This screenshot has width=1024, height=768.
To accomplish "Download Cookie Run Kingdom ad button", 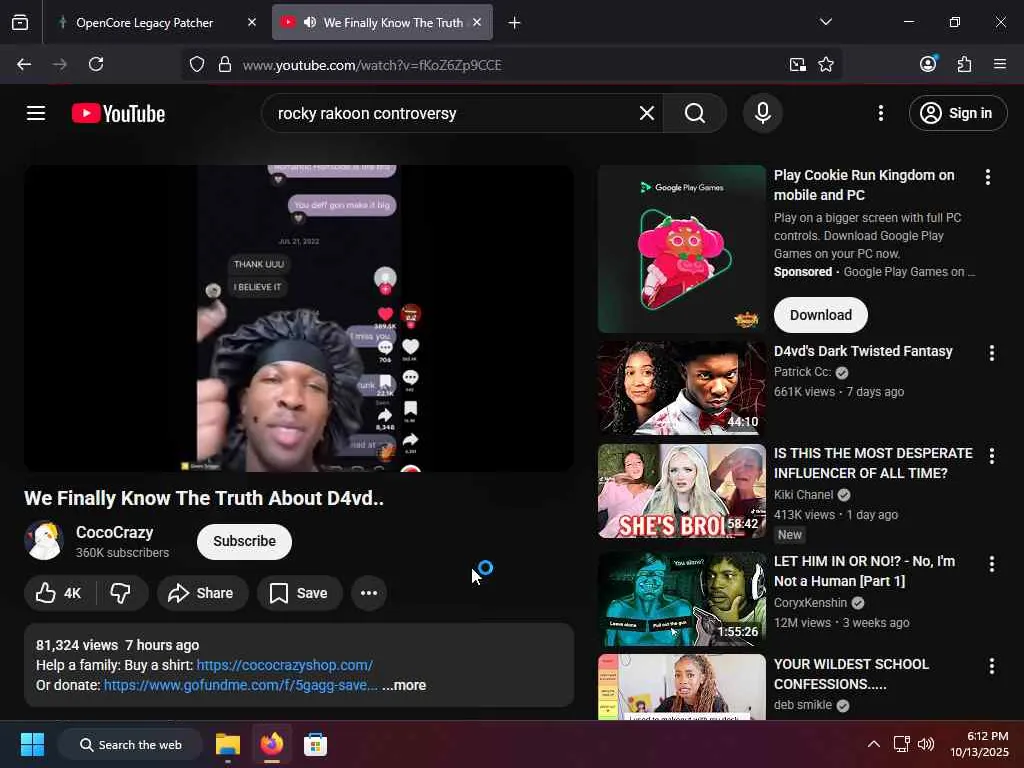I will tap(820, 315).
